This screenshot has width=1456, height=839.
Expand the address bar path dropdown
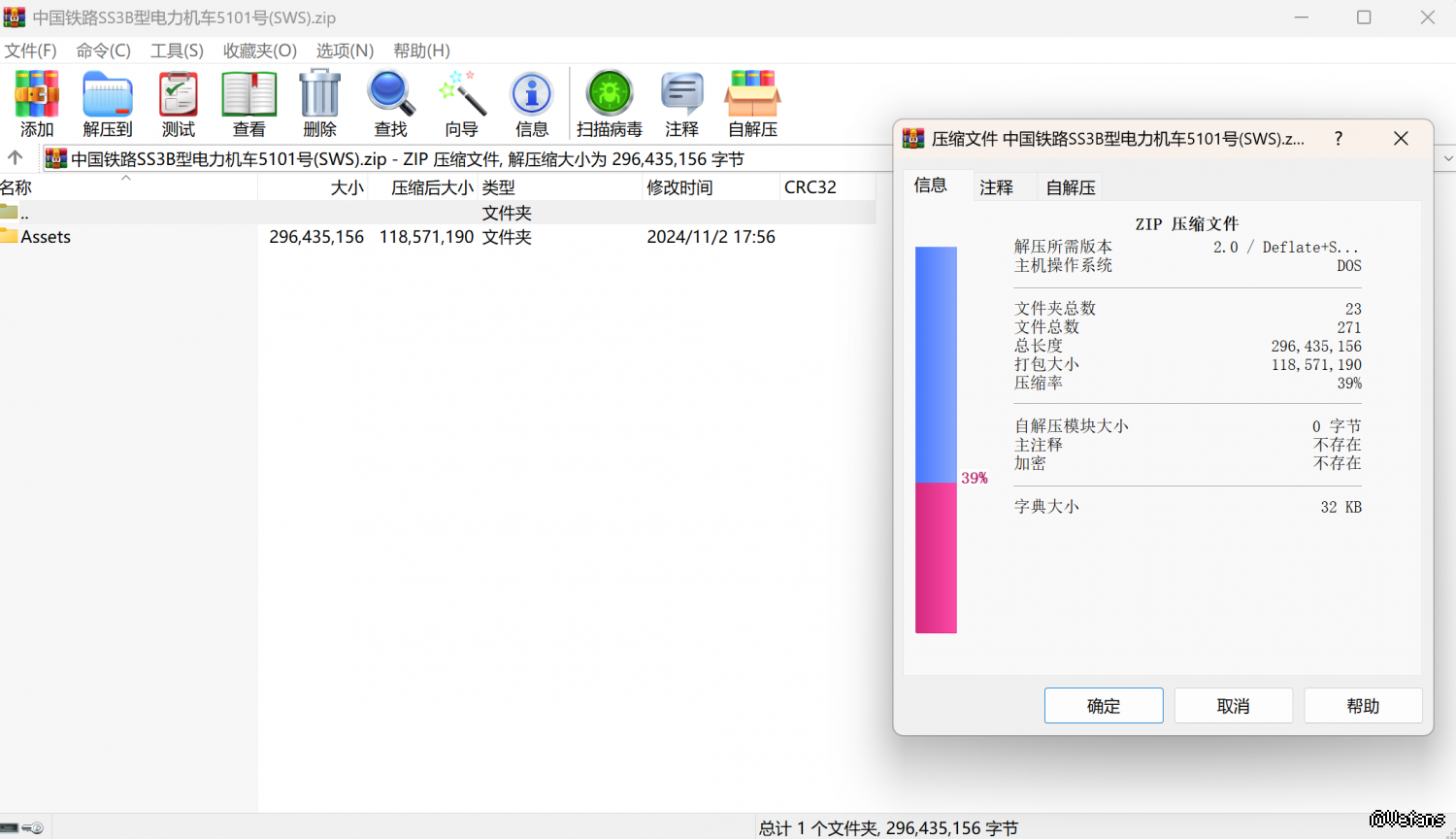pyautogui.click(x=1447, y=158)
